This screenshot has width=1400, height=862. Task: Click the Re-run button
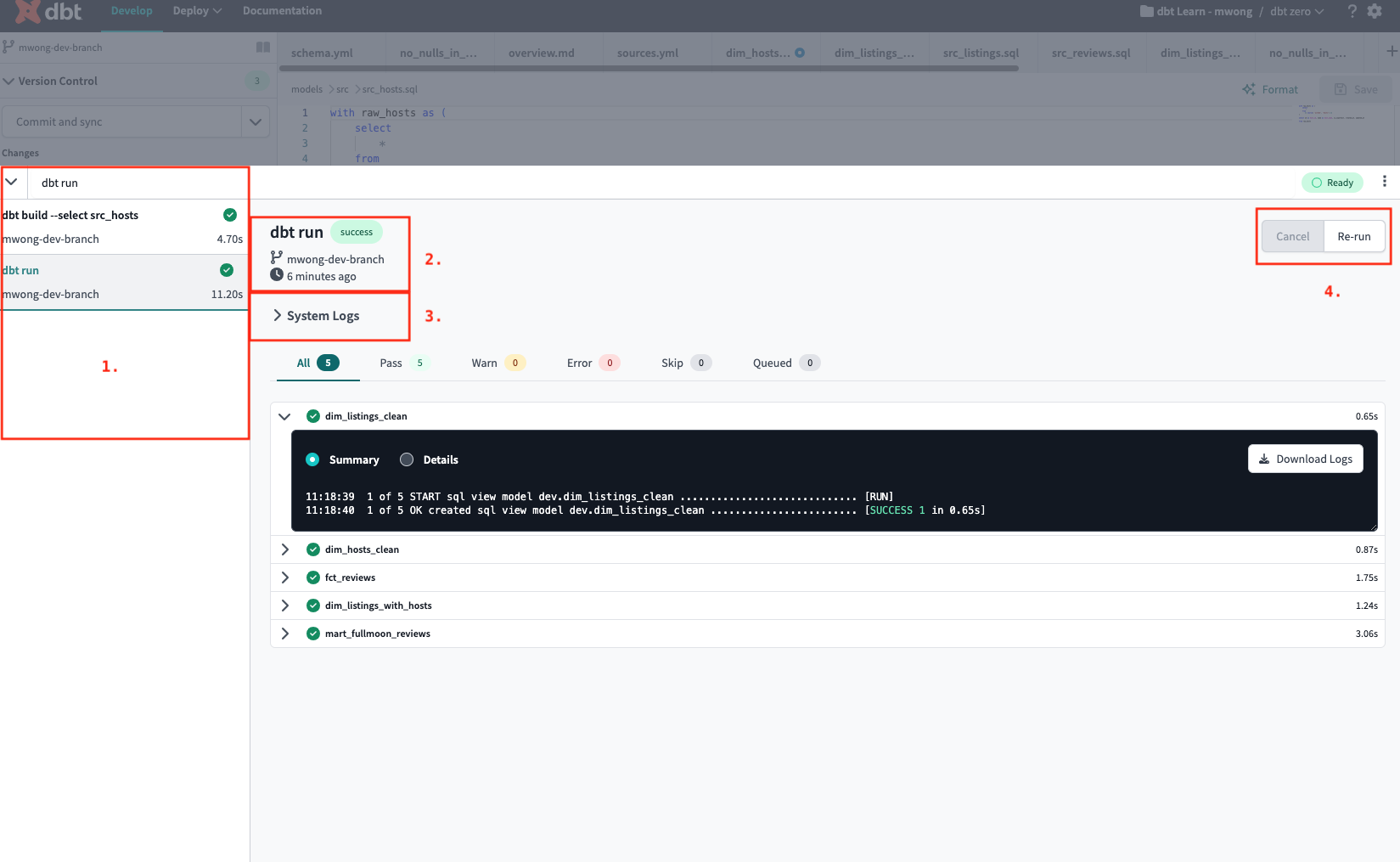(1353, 236)
